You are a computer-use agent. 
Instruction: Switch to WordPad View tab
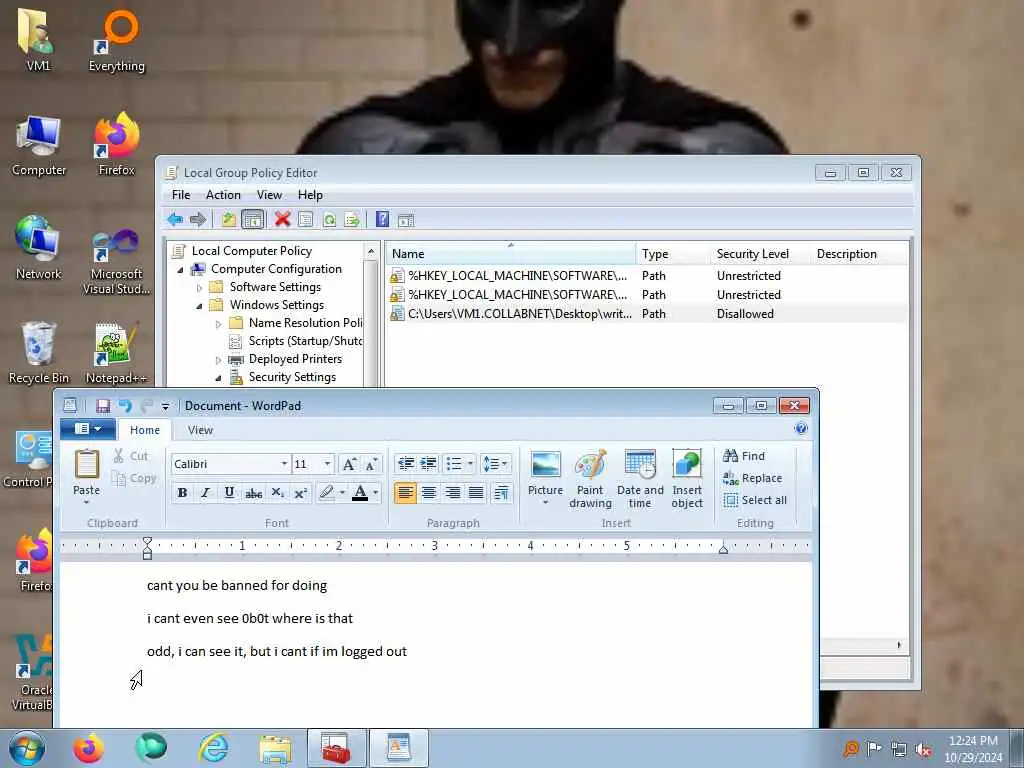pyautogui.click(x=200, y=430)
